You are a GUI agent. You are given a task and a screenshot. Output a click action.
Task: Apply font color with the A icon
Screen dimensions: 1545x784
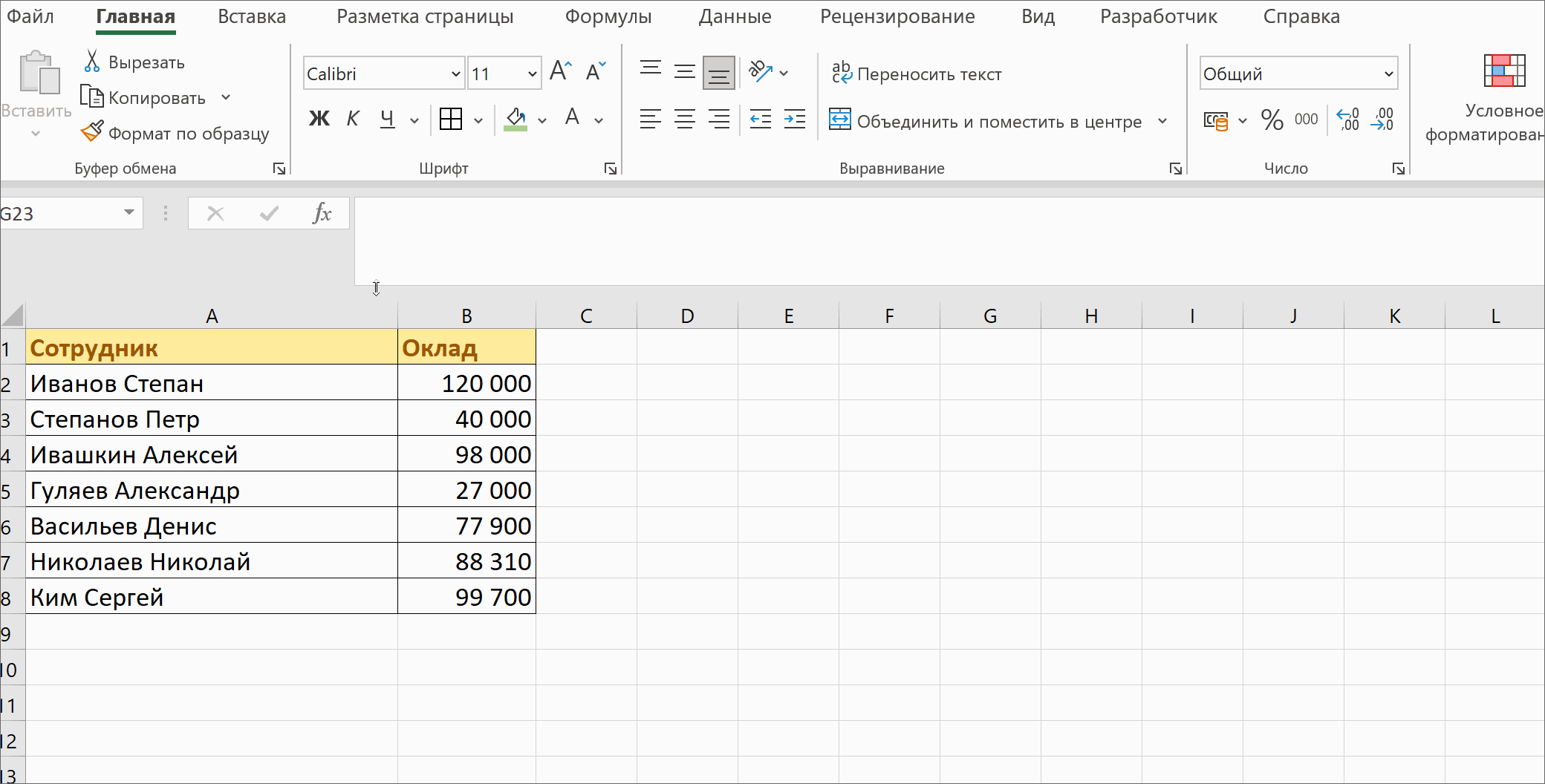tap(572, 117)
